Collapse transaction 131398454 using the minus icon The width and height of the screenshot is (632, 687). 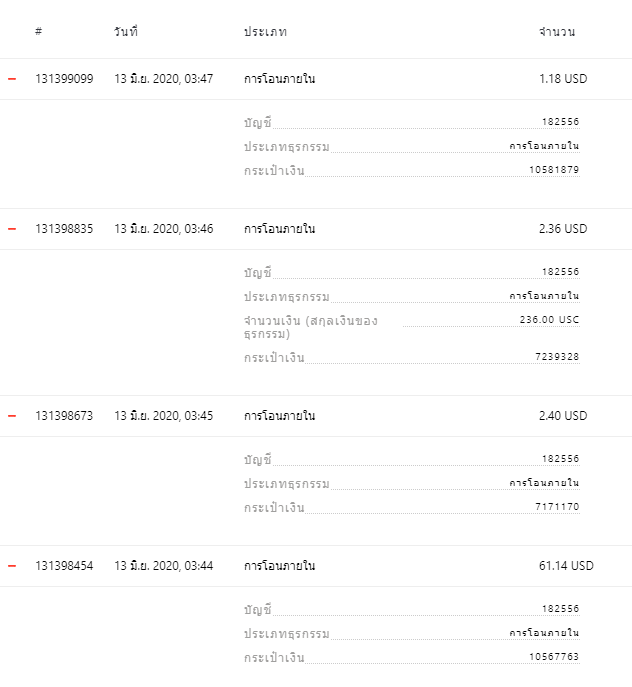pos(12,566)
